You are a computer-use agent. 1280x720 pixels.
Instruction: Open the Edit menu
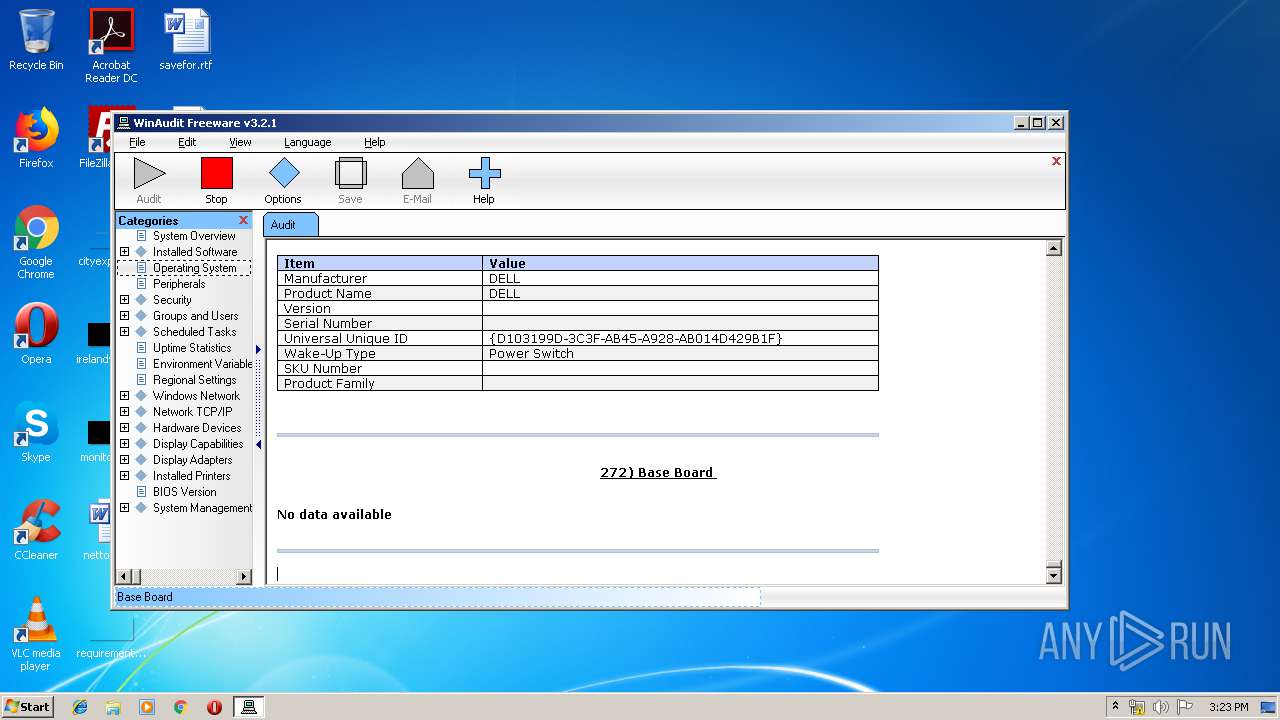tap(187, 142)
